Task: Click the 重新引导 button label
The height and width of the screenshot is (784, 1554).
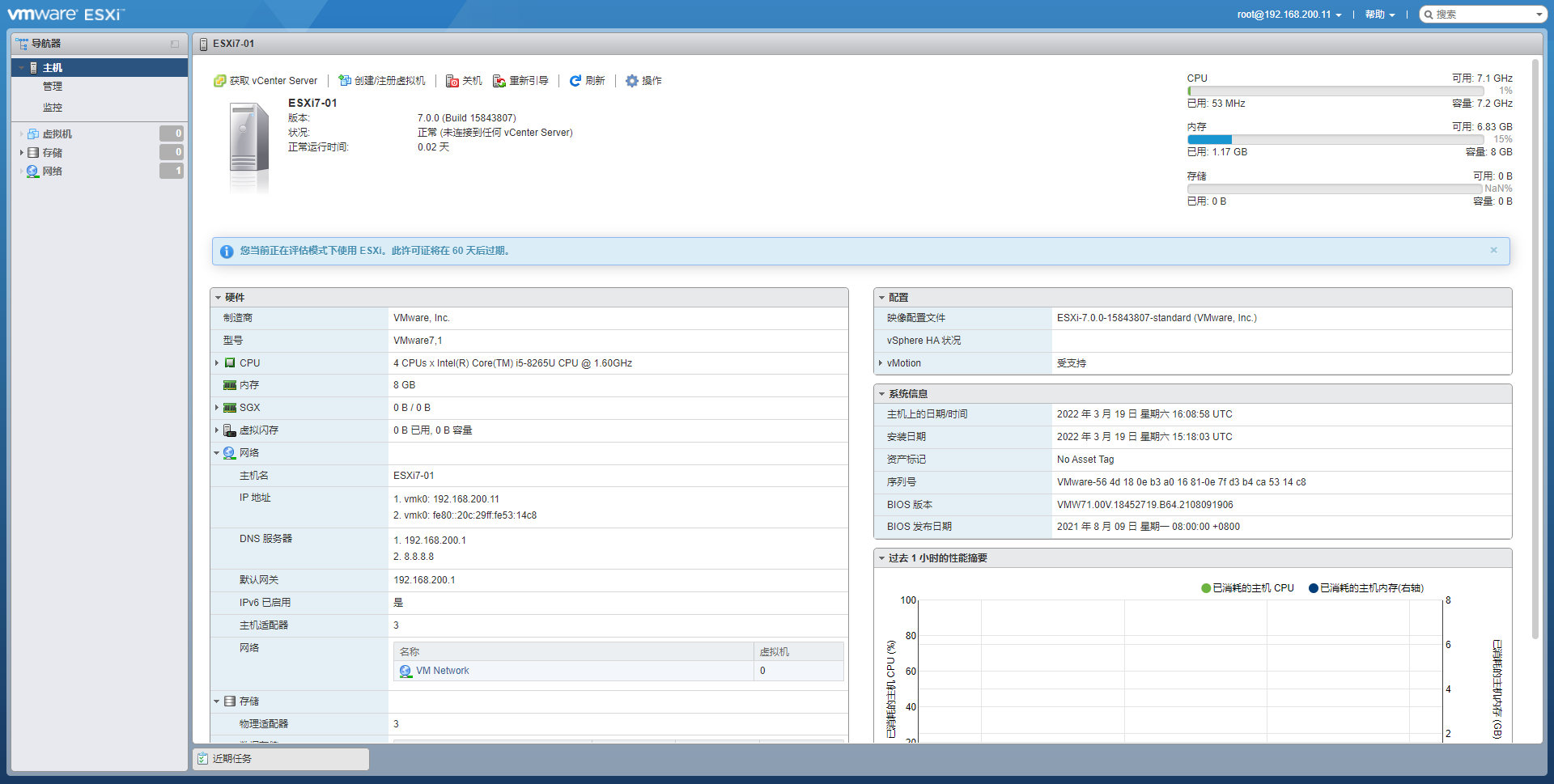Action: pyautogui.click(x=529, y=81)
